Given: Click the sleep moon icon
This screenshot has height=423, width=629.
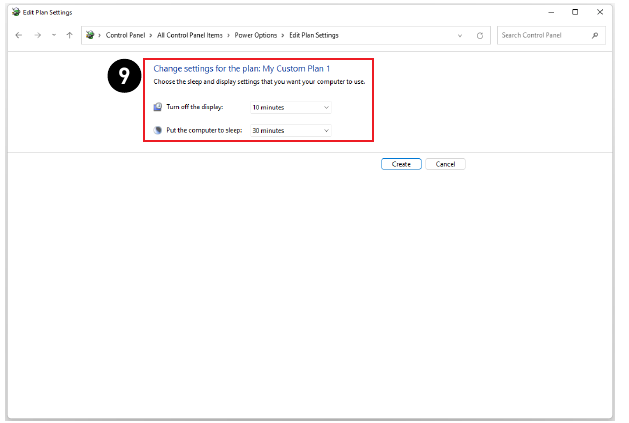Looking at the screenshot, I should point(158,130).
